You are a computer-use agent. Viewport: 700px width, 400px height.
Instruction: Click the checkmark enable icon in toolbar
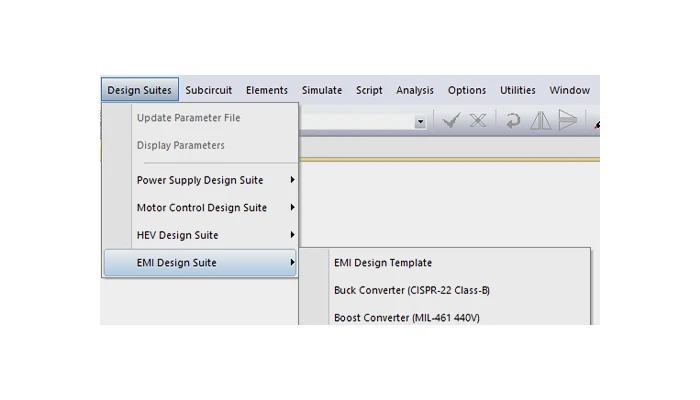click(x=451, y=121)
